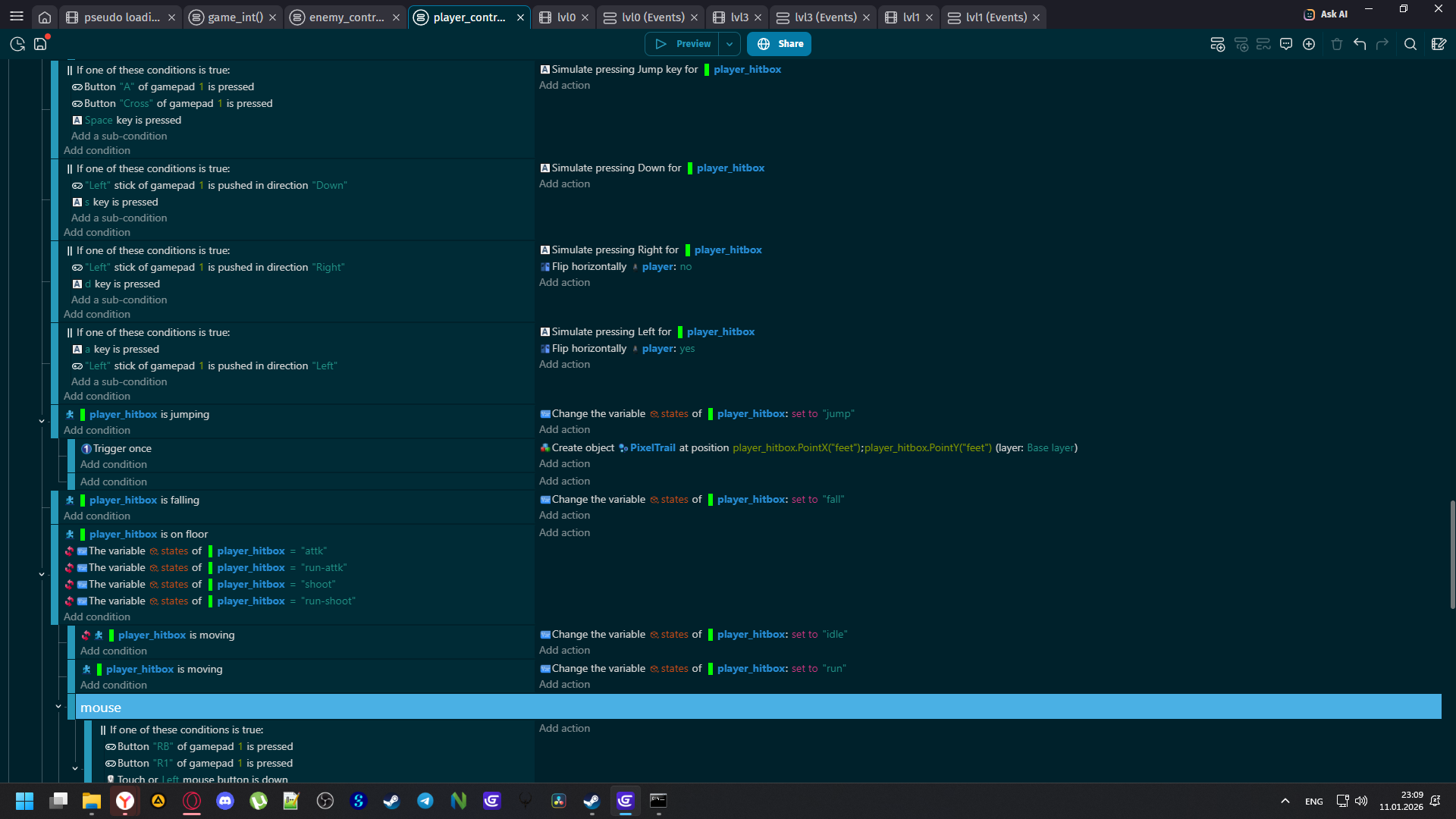The image size is (1456, 819).
Task: Click the add comment icon
Action: [1286, 44]
